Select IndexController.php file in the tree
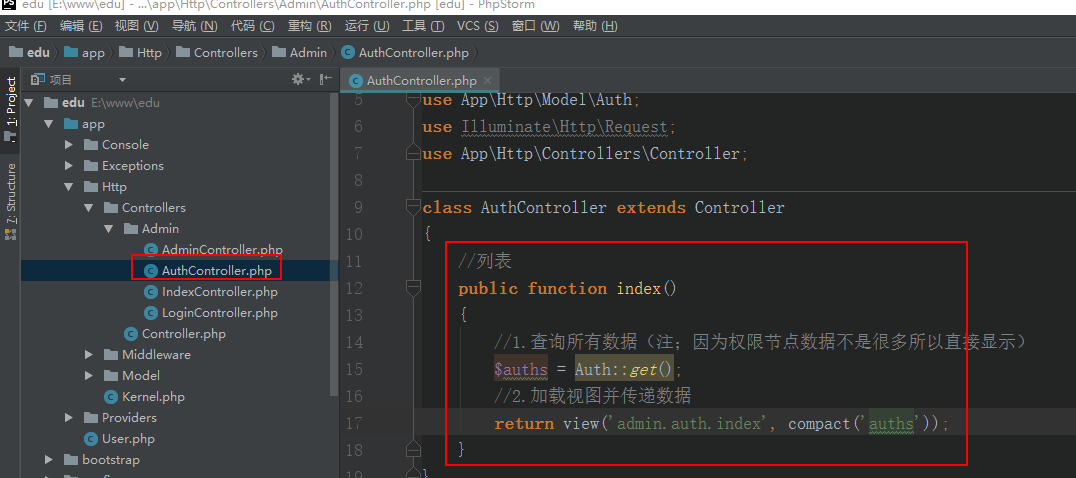The width and height of the screenshot is (1076, 478). pos(219,292)
